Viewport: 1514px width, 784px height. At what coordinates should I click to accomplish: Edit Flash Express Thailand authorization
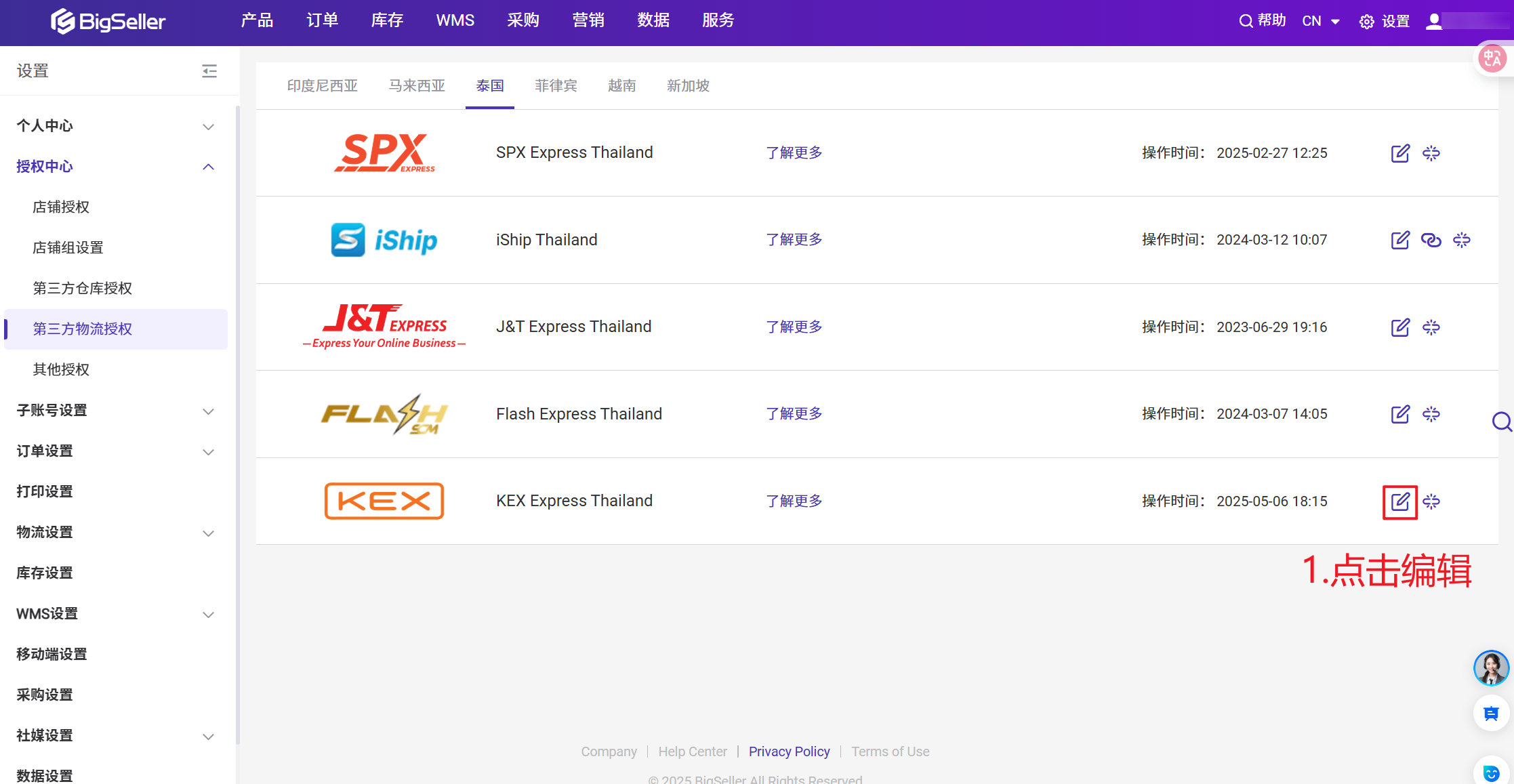pos(1400,414)
